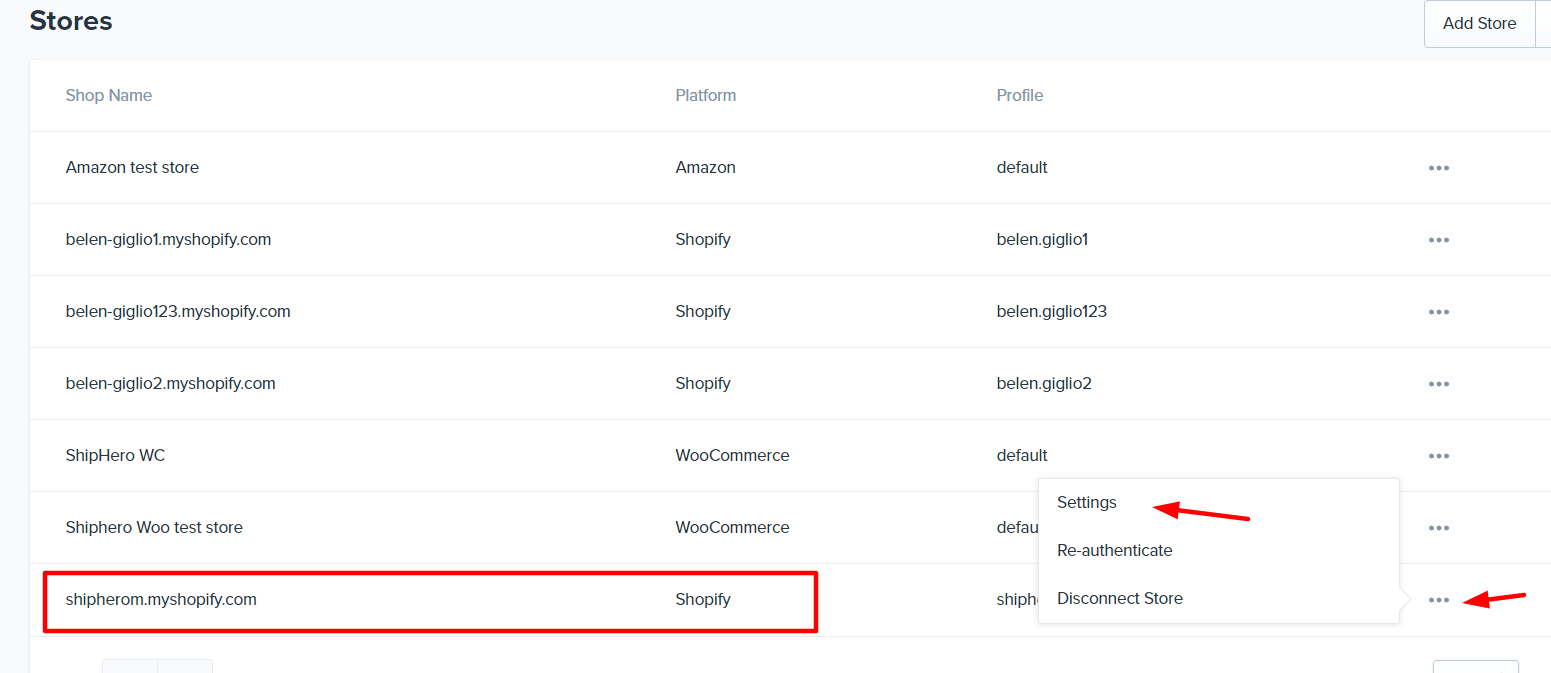Expand the split arrow beside Add Store
Screen dimensions: 1551x673
[x=1543, y=24]
